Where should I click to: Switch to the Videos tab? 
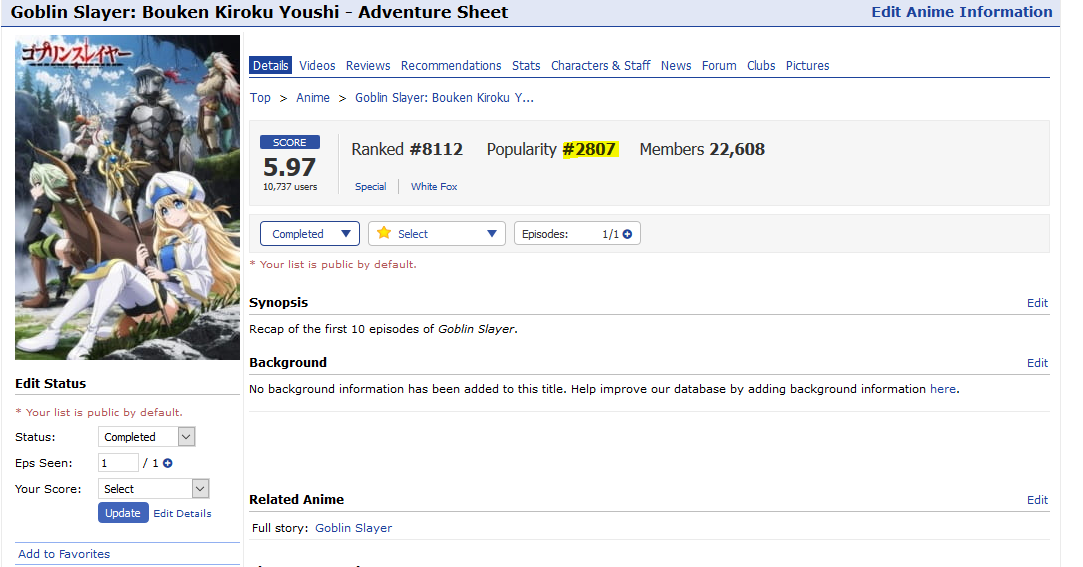(317, 66)
